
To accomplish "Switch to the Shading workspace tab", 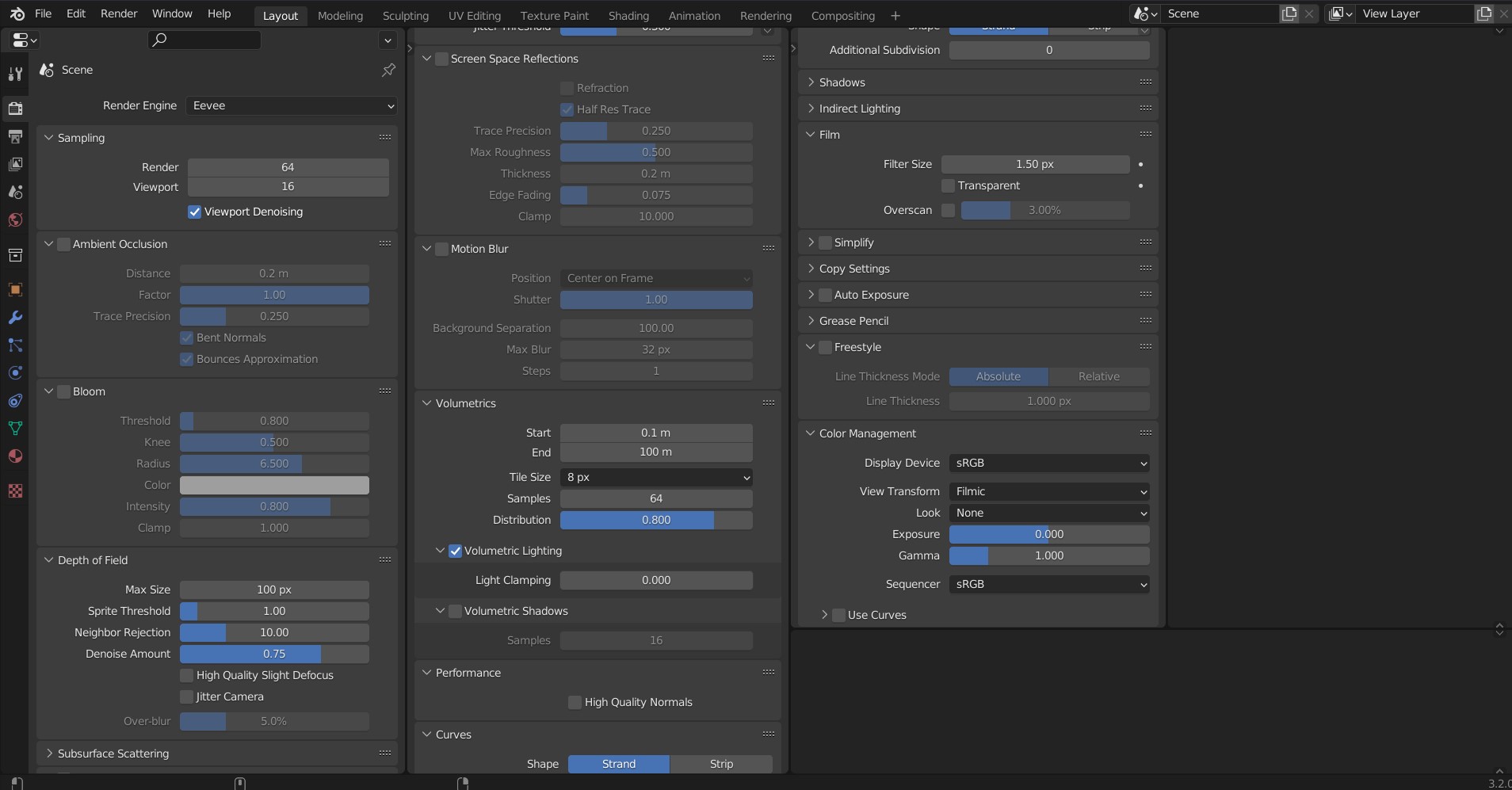I will click(x=628, y=15).
